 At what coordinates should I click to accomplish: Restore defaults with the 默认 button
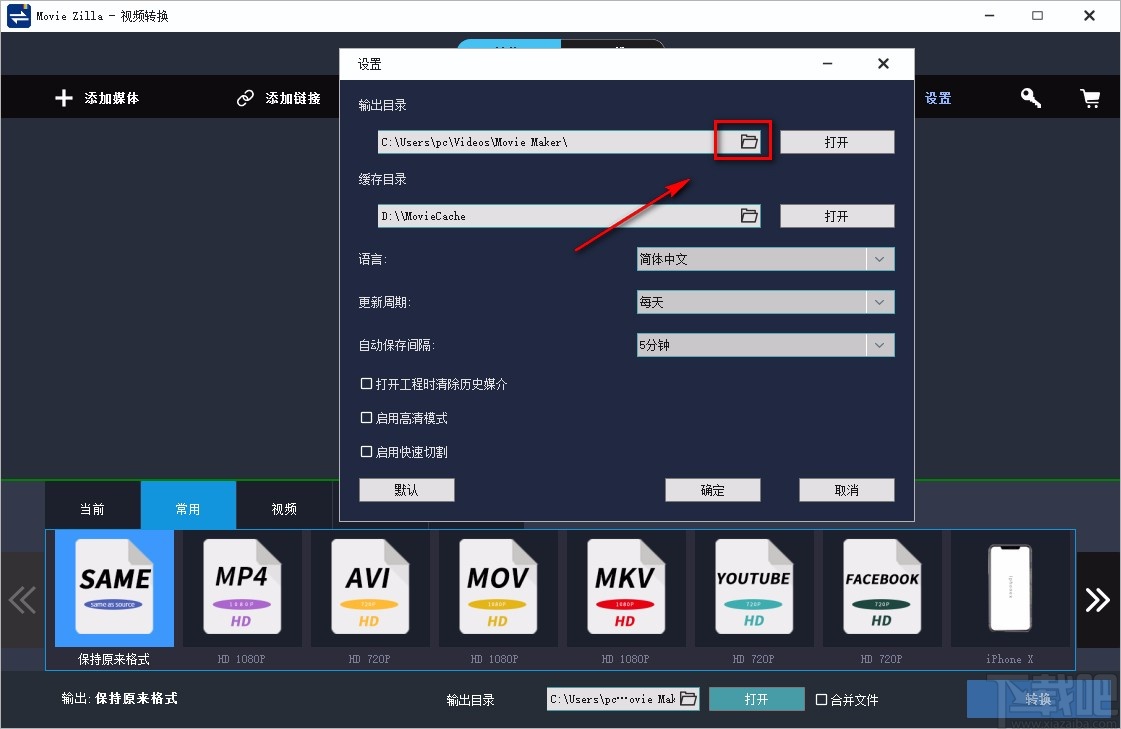click(x=406, y=489)
